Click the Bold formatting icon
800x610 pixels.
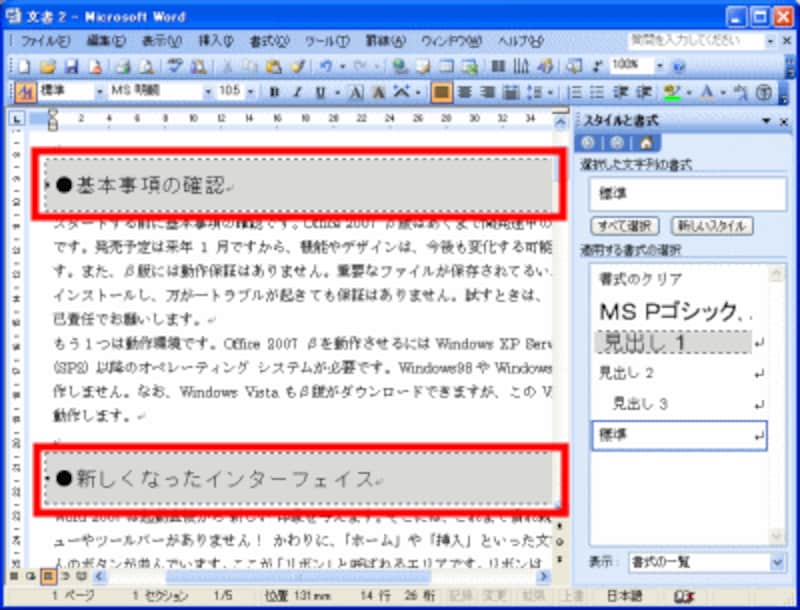pos(274,92)
